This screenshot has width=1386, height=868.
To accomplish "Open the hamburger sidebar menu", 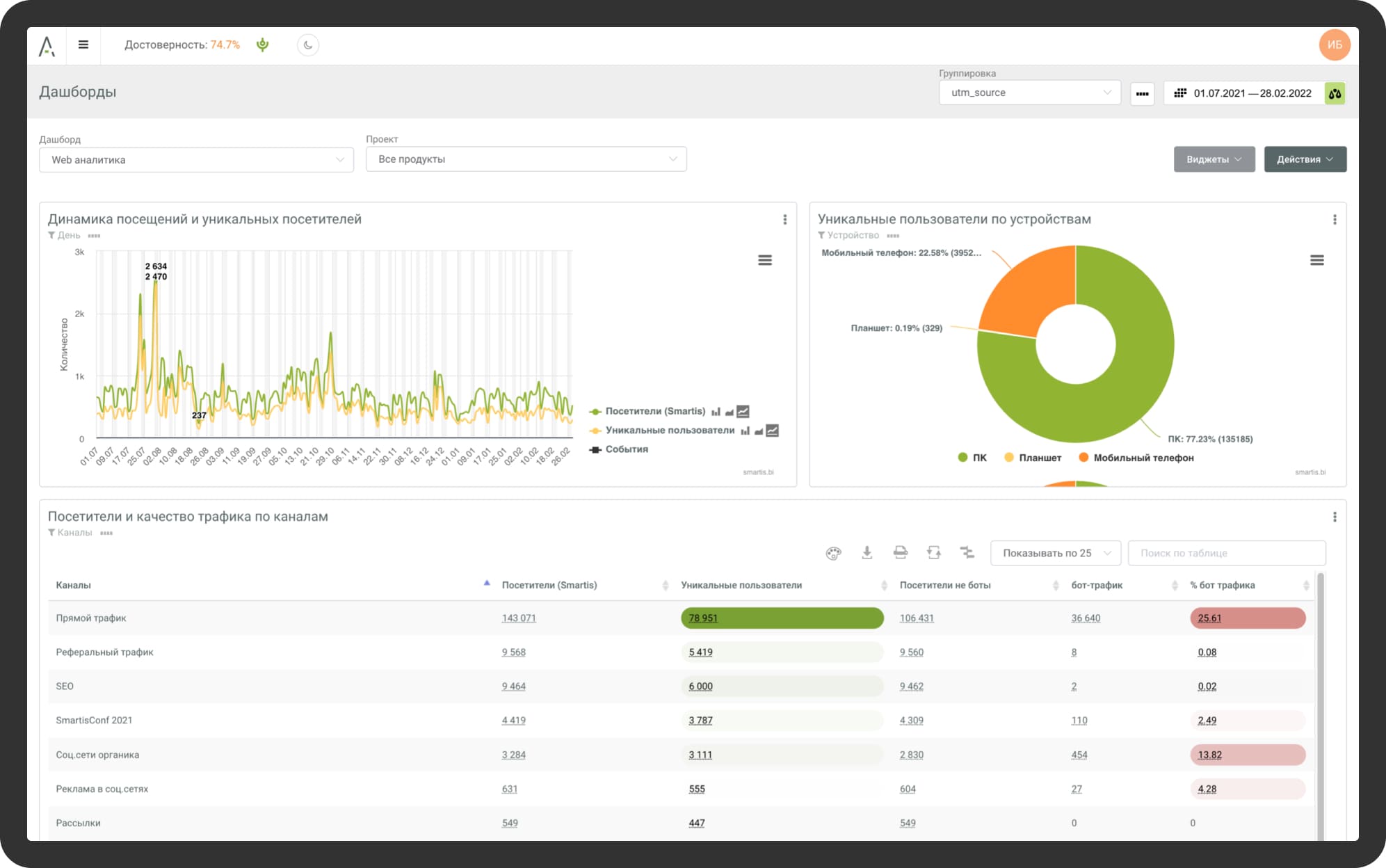I will pos(83,45).
